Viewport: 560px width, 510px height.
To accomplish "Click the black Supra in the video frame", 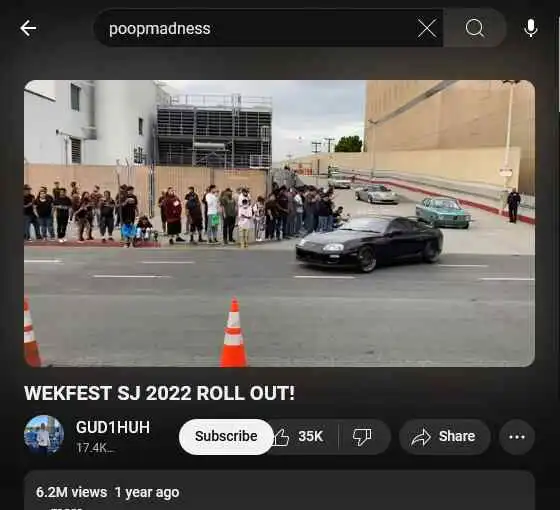I will 370,244.
